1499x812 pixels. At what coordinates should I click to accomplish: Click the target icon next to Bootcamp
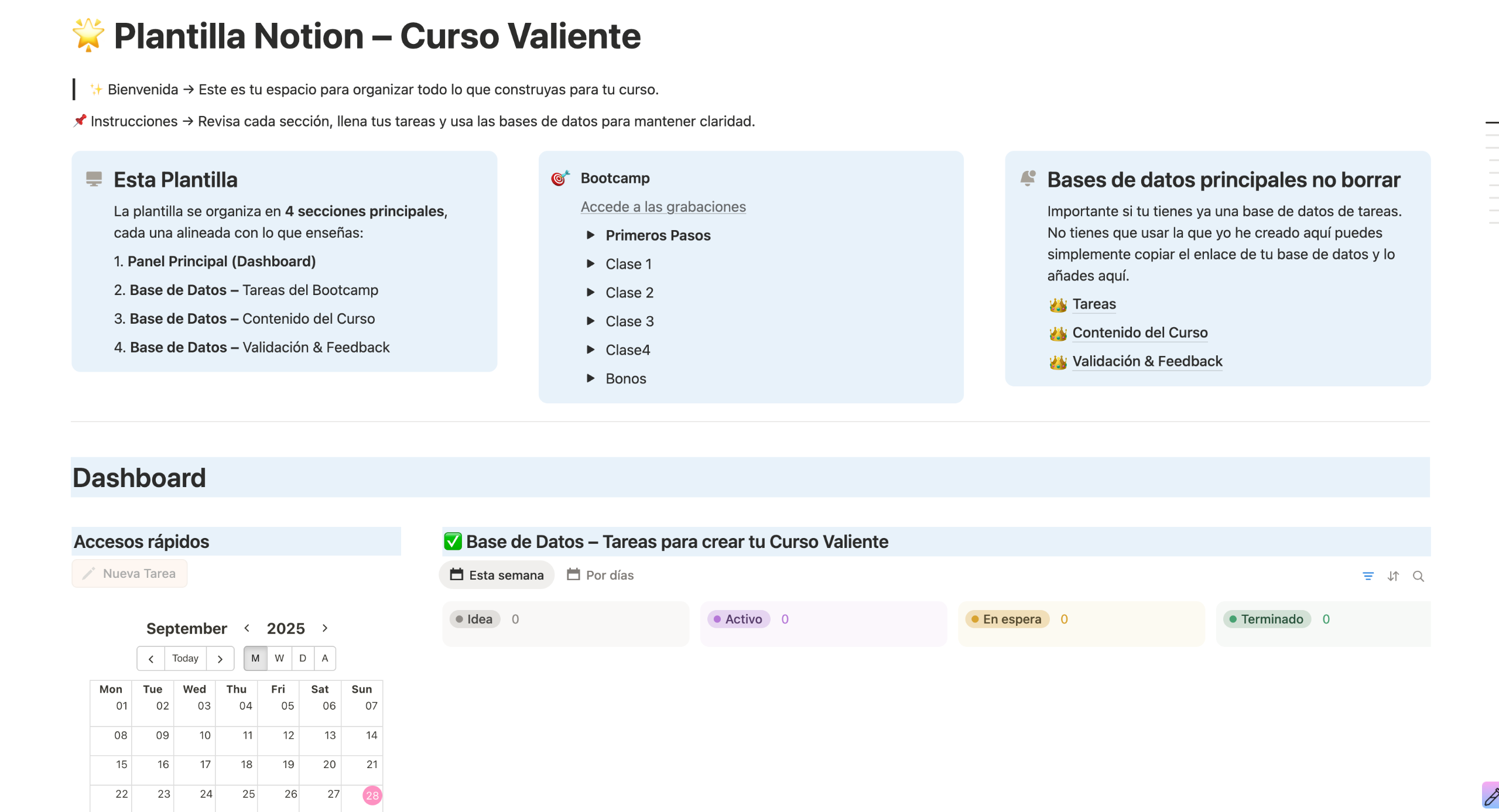[x=560, y=178]
